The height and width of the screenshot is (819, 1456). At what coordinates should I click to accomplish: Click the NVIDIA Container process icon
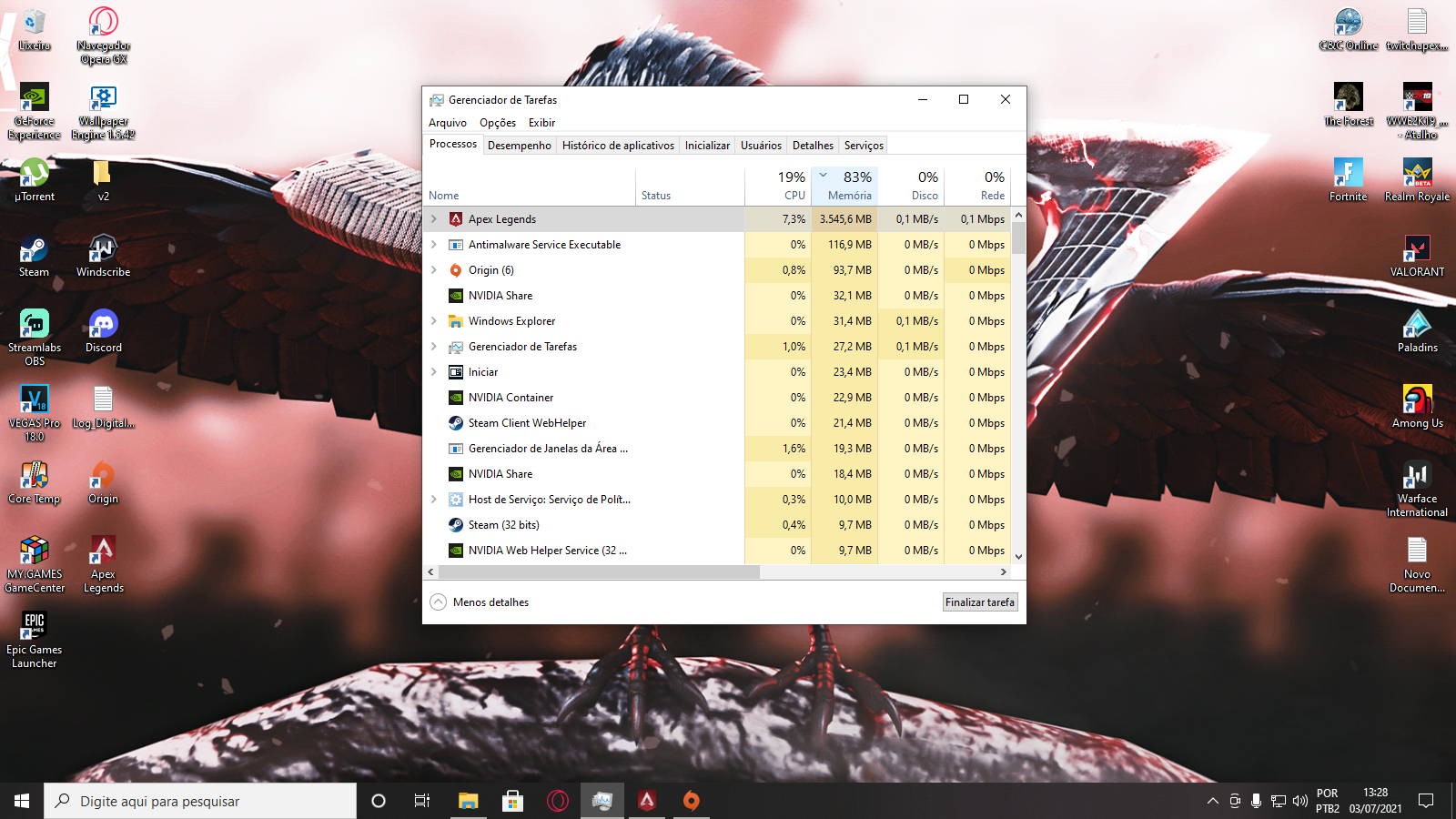coord(456,398)
